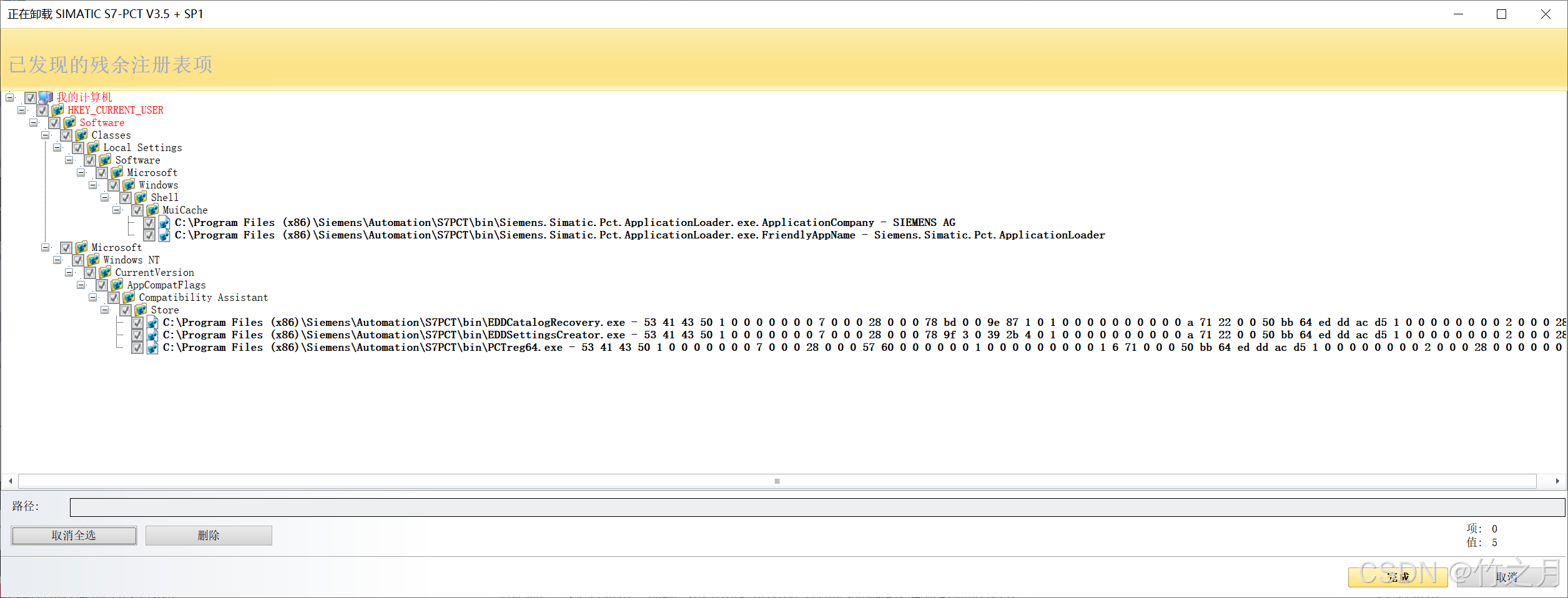Click the PCTreg64.exe value icon
The height and width of the screenshot is (598, 1568).
152,347
